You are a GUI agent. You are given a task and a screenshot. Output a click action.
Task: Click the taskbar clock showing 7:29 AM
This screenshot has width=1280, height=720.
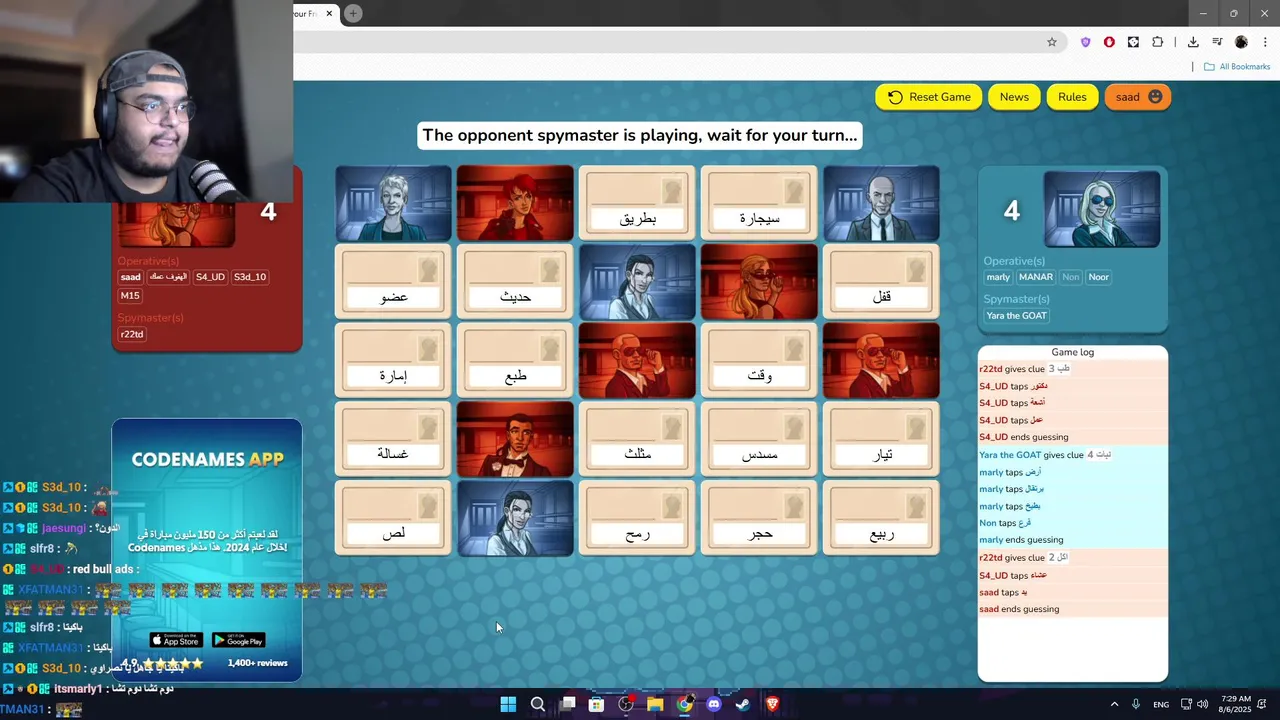[x=1235, y=705]
